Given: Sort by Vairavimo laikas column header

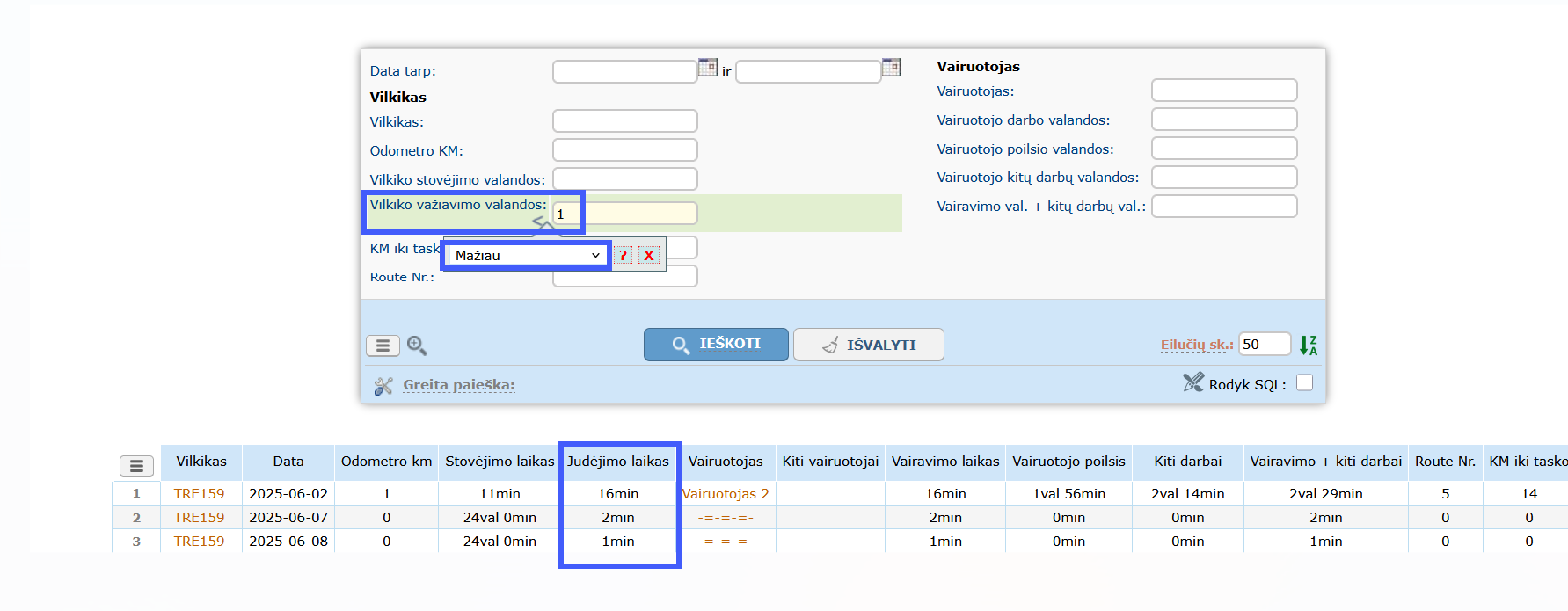Looking at the screenshot, I should click(945, 462).
